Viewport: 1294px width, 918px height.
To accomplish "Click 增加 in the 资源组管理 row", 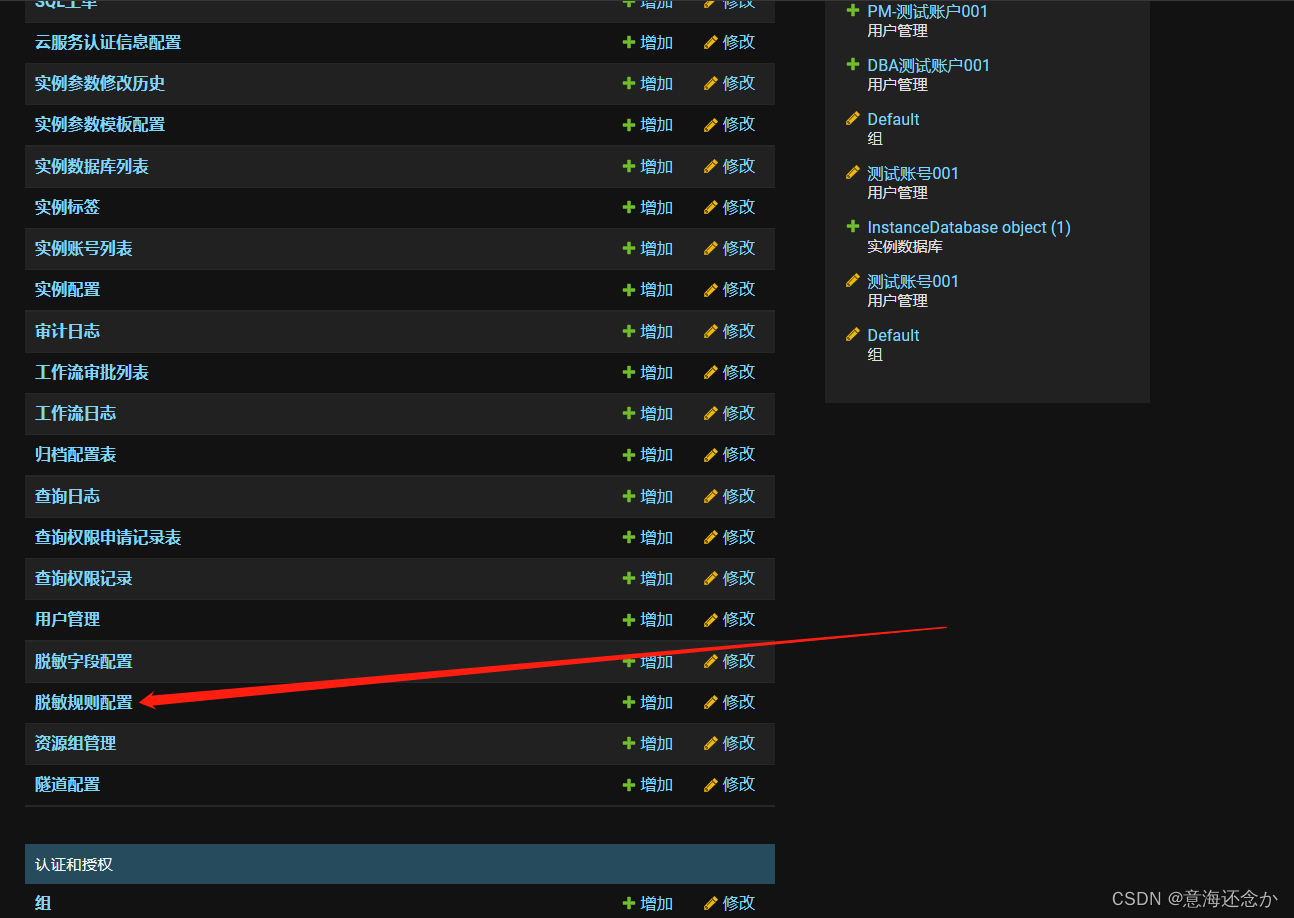I will pos(648,743).
